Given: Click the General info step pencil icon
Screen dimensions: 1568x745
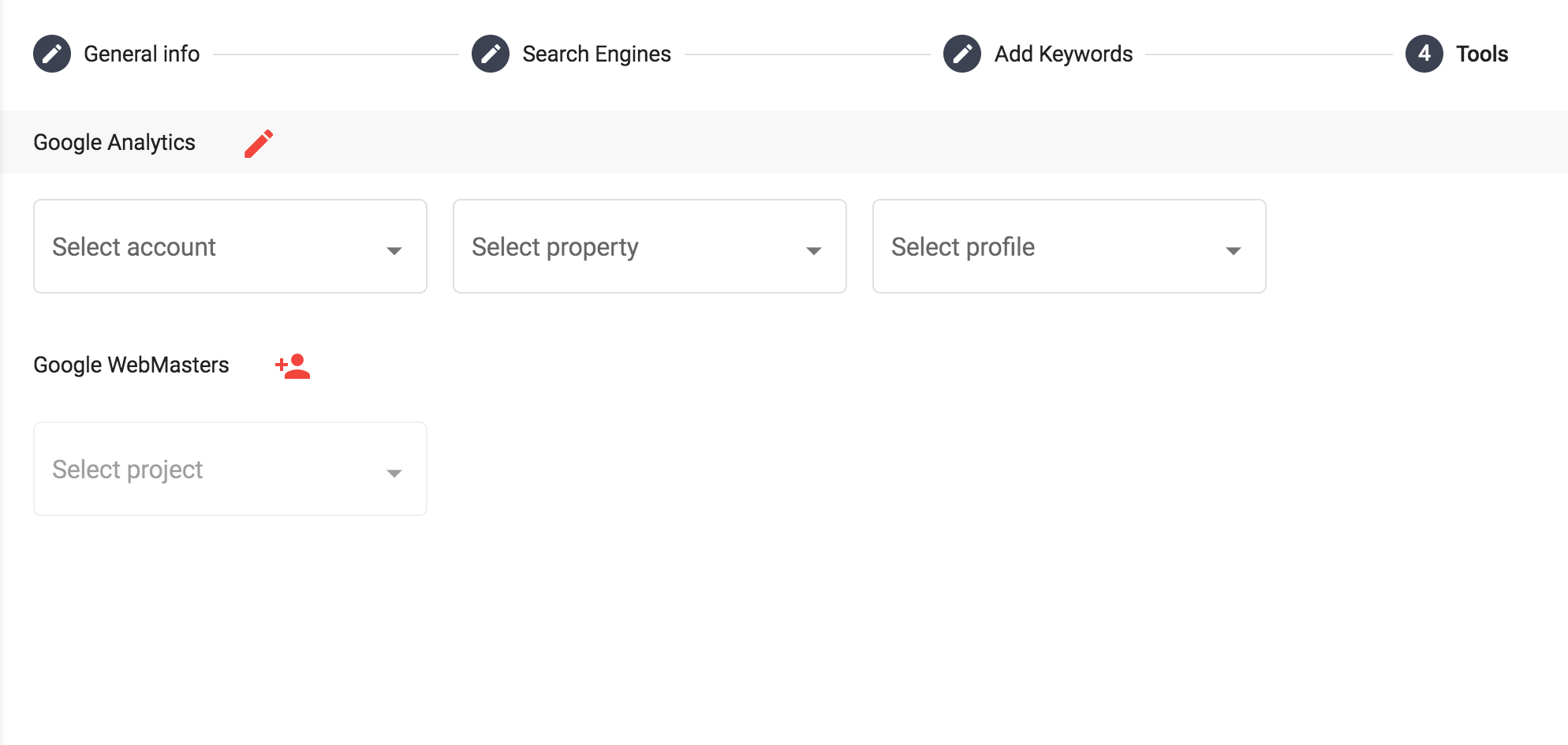Looking at the screenshot, I should [x=52, y=54].
